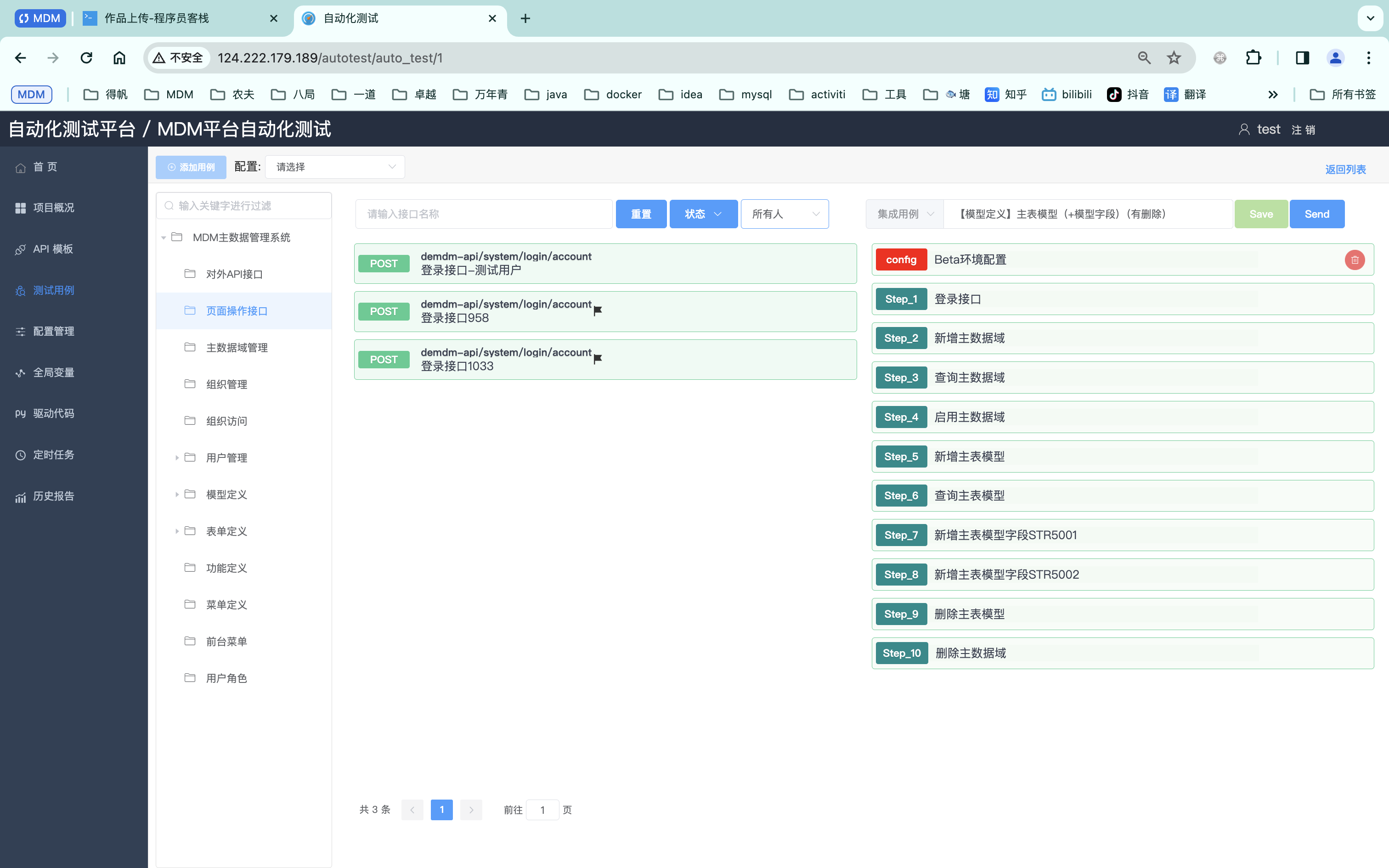Viewport: 1389px width, 868px height.
Task: Open the browser extensions puzzle icon
Action: tap(1253, 58)
